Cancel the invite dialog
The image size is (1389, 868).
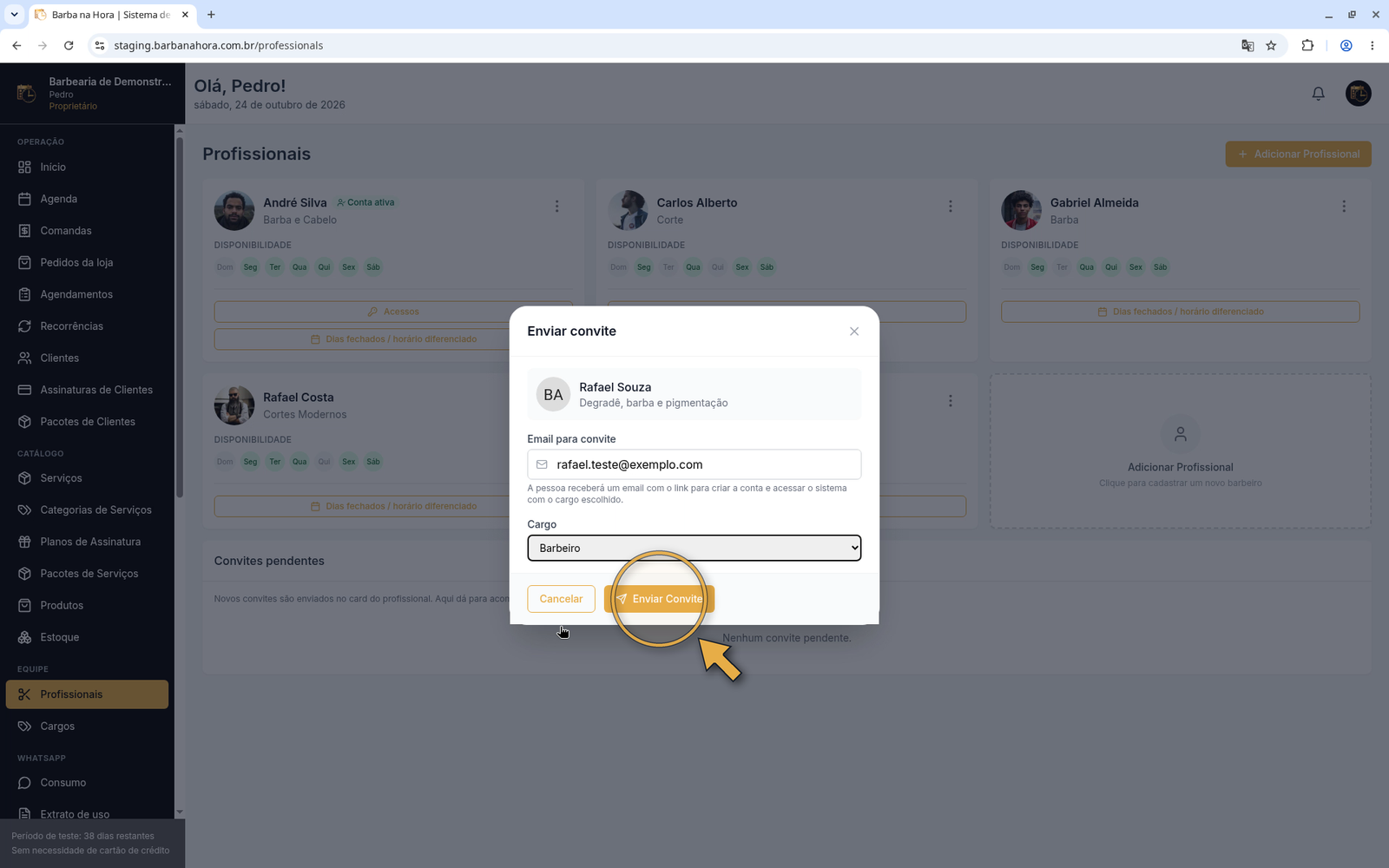[x=561, y=599]
